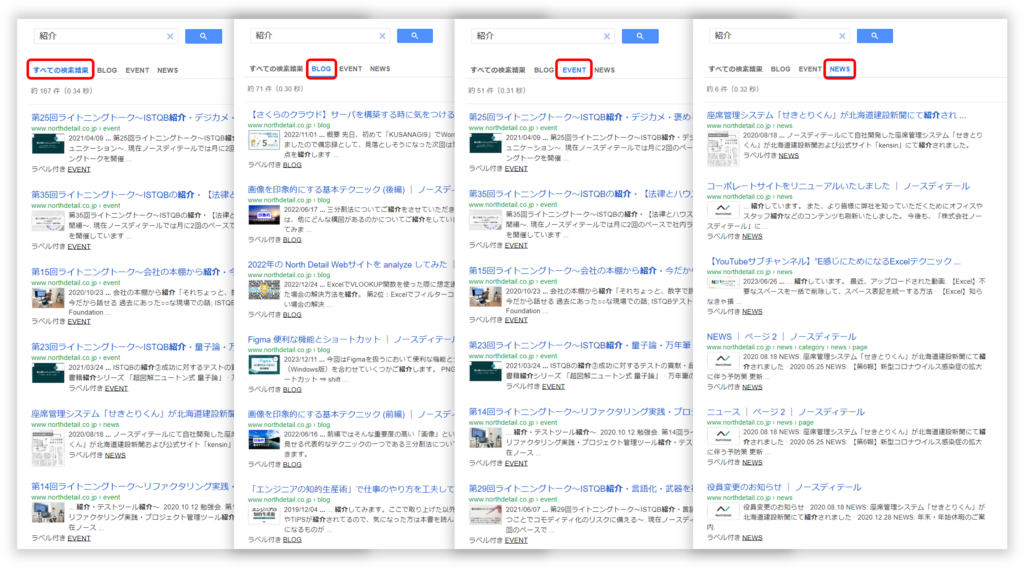The image size is (1024, 568).
Task: Open Figma 便利な機能とショートカット blog result
Action: click(351, 339)
